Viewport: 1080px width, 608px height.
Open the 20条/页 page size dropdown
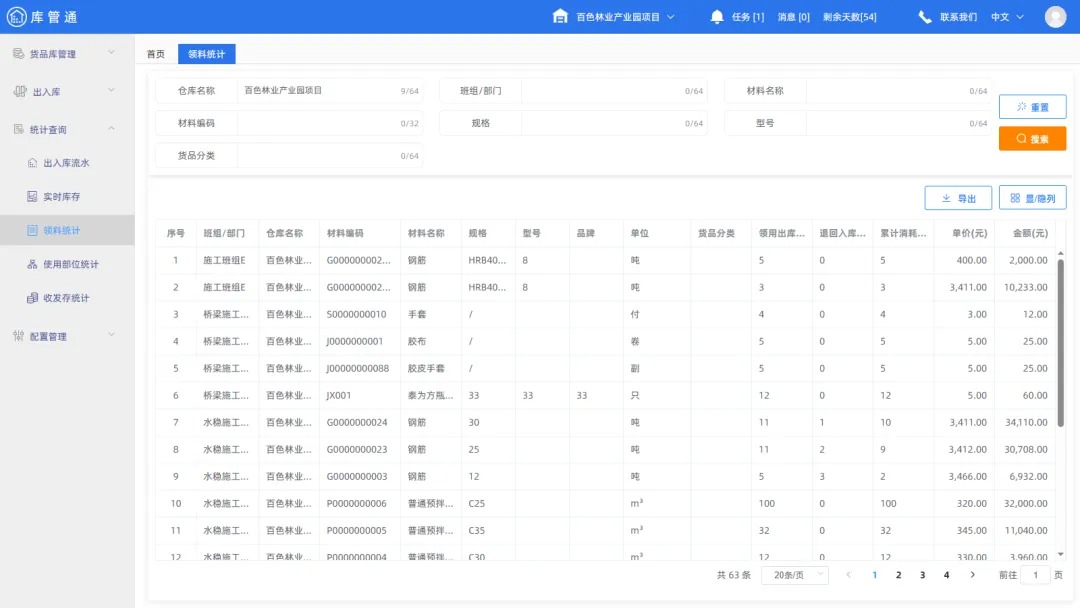794,575
